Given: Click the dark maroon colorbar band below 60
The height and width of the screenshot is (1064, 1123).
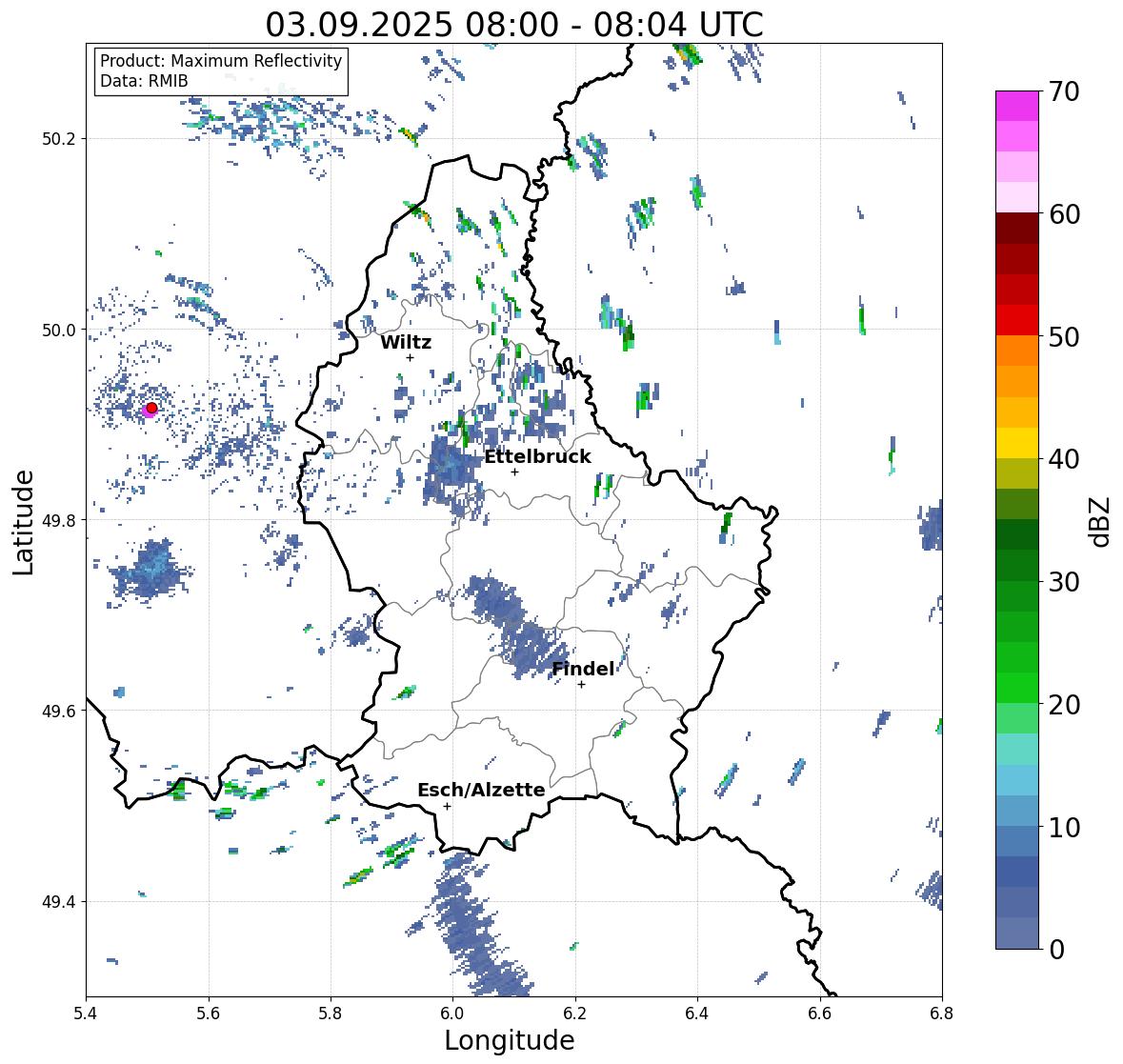Looking at the screenshot, I should click(1017, 229).
